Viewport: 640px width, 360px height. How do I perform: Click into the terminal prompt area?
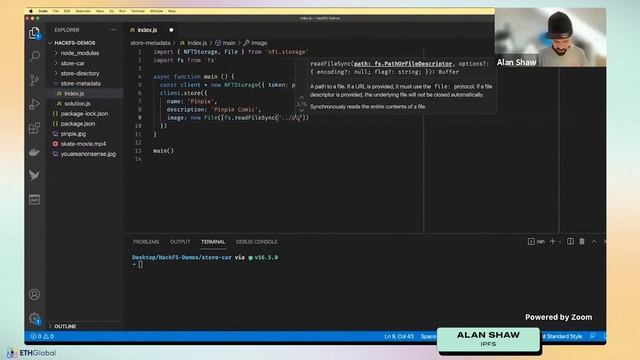pyautogui.click(x=140, y=264)
